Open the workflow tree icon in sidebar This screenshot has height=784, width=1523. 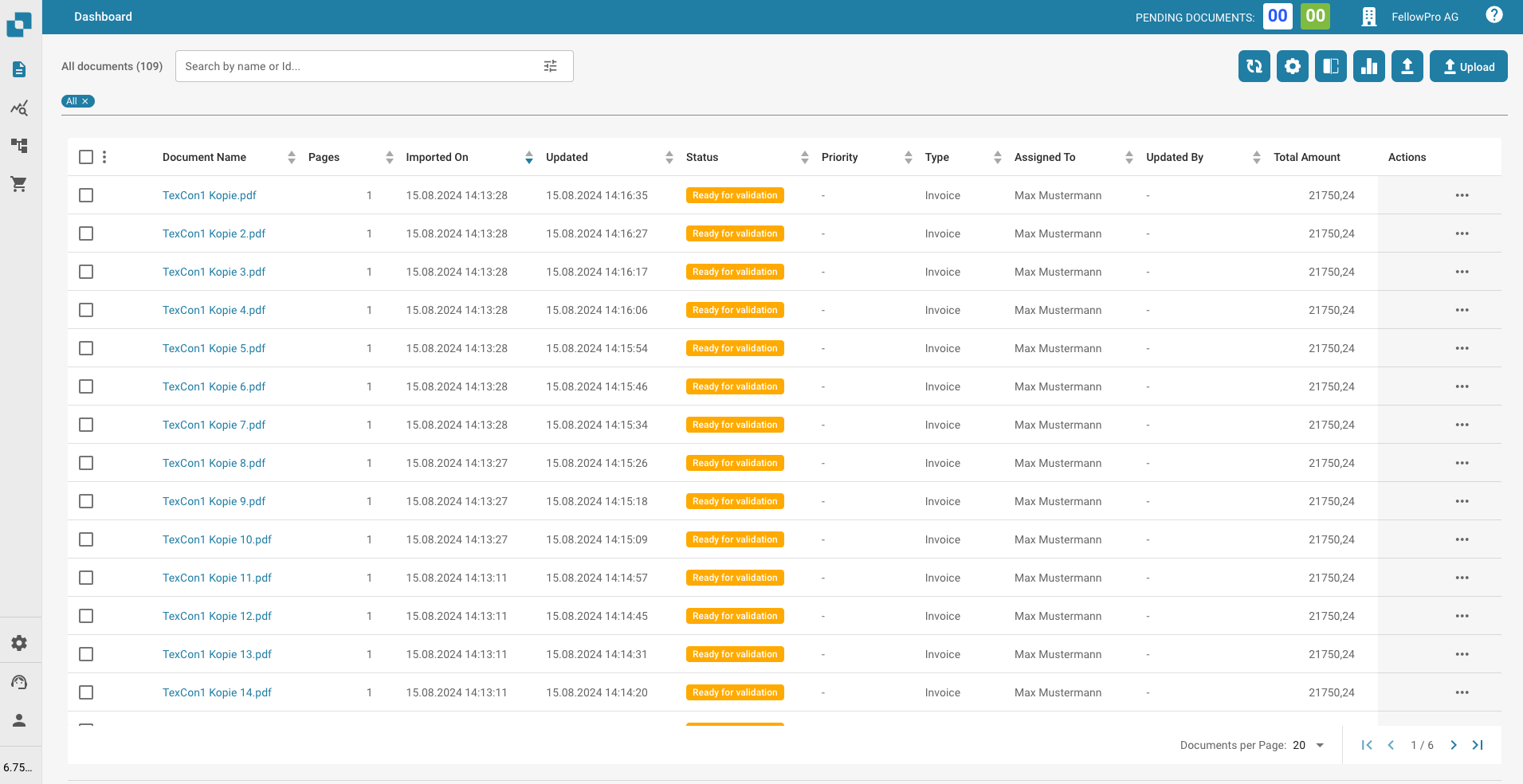click(x=19, y=146)
